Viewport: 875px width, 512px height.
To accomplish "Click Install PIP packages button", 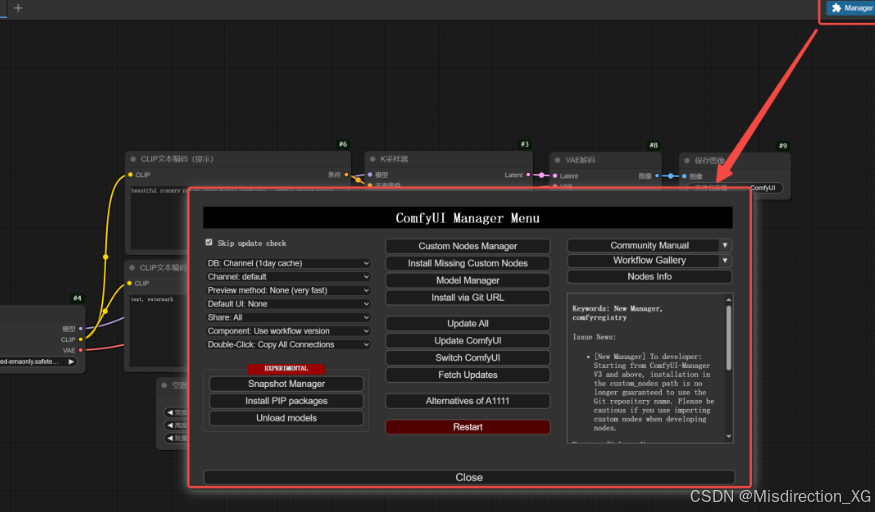I will [x=286, y=401].
